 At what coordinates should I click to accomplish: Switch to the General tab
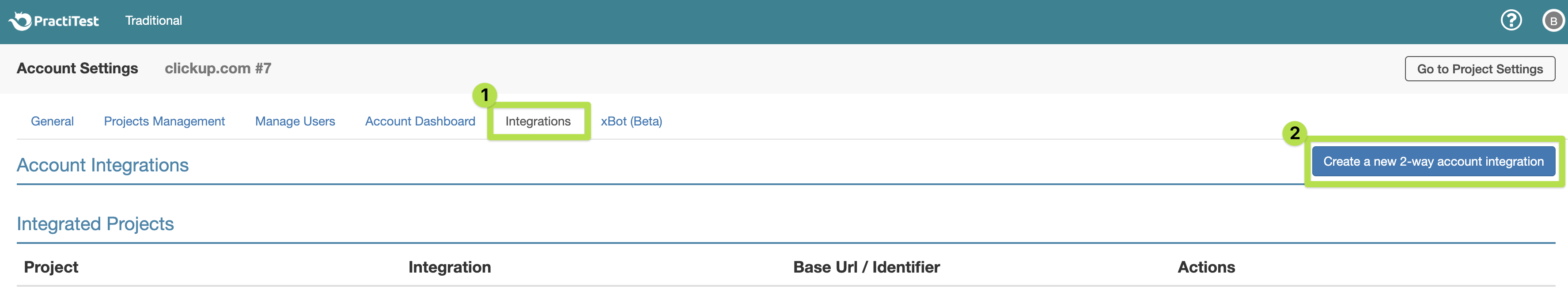click(x=53, y=121)
